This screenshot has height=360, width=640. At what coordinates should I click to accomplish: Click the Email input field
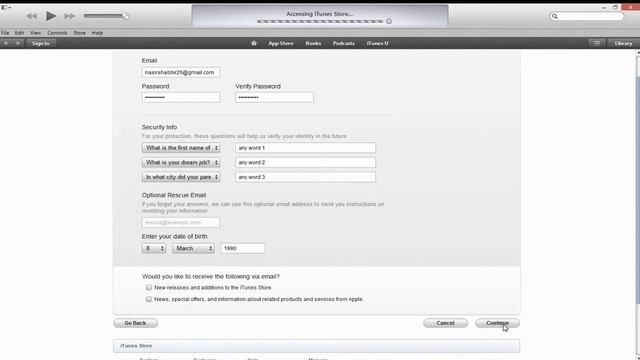pos(181,72)
